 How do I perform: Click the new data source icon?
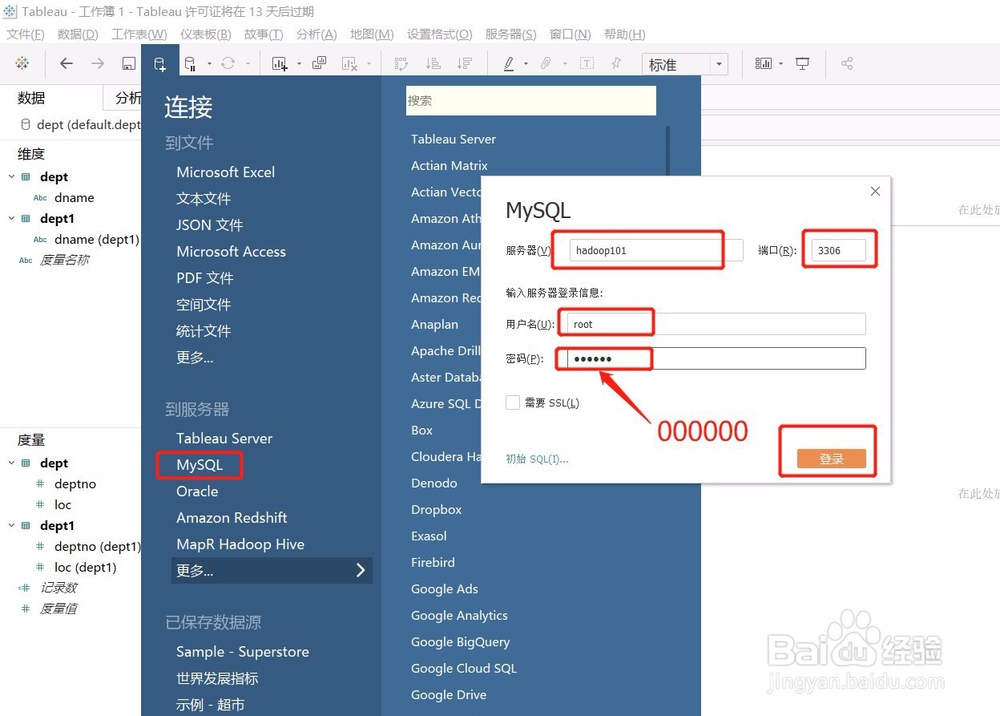[x=159, y=63]
